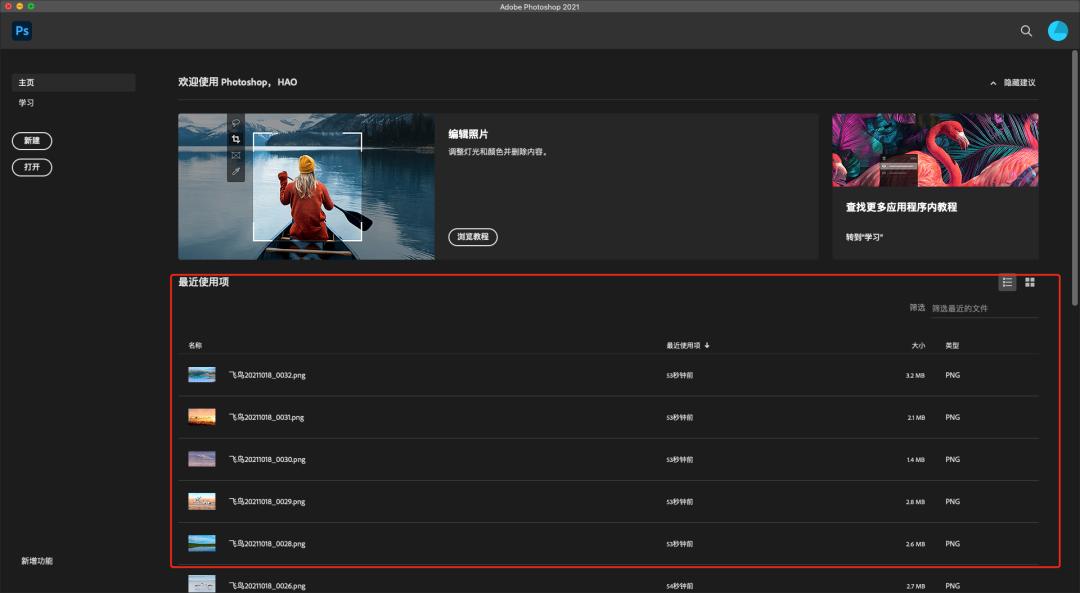This screenshot has height=593, width=1080.
Task: Click the 新建 button
Action: 32,141
